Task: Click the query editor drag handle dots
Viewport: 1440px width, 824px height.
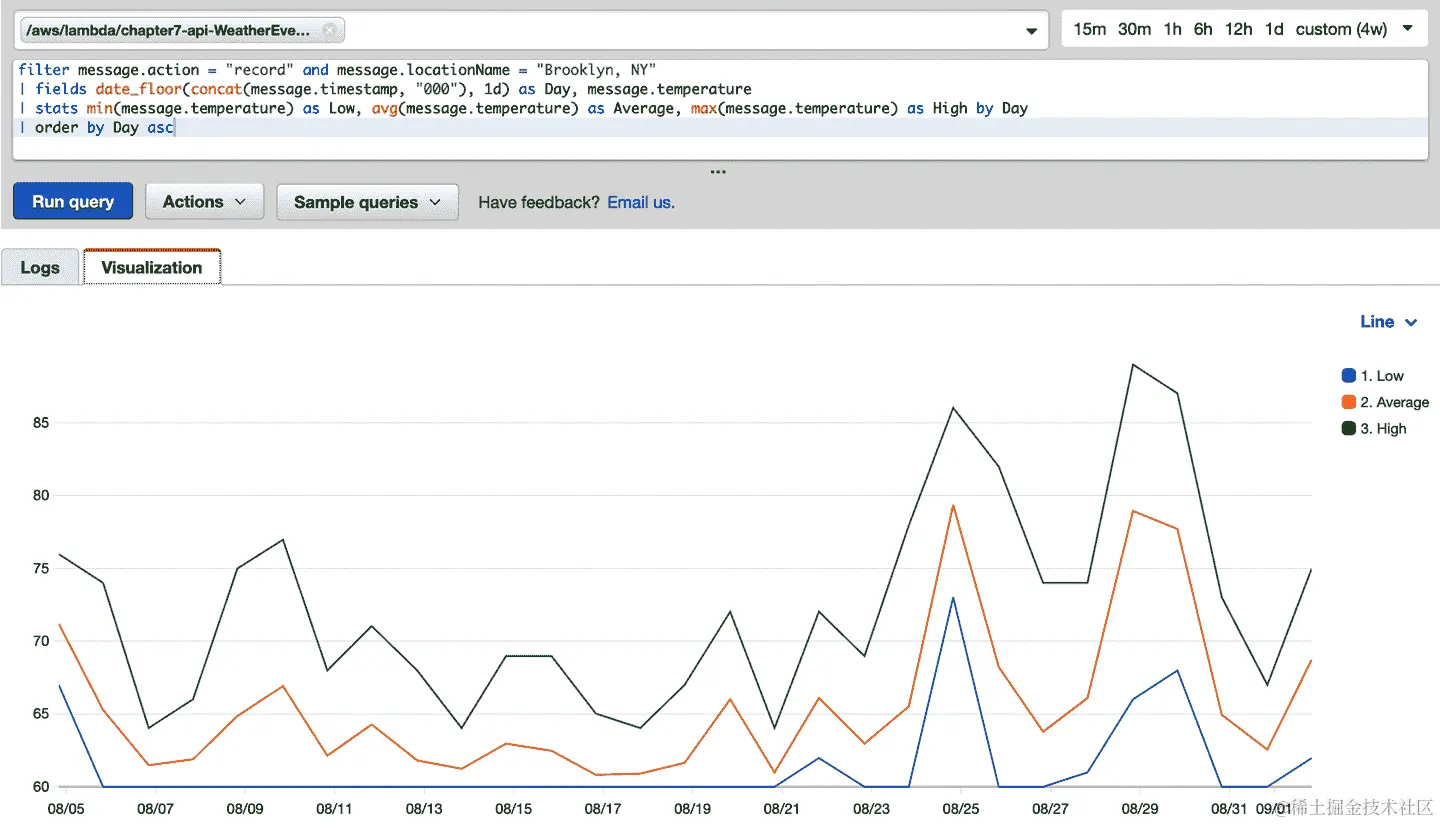Action: (x=718, y=172)
